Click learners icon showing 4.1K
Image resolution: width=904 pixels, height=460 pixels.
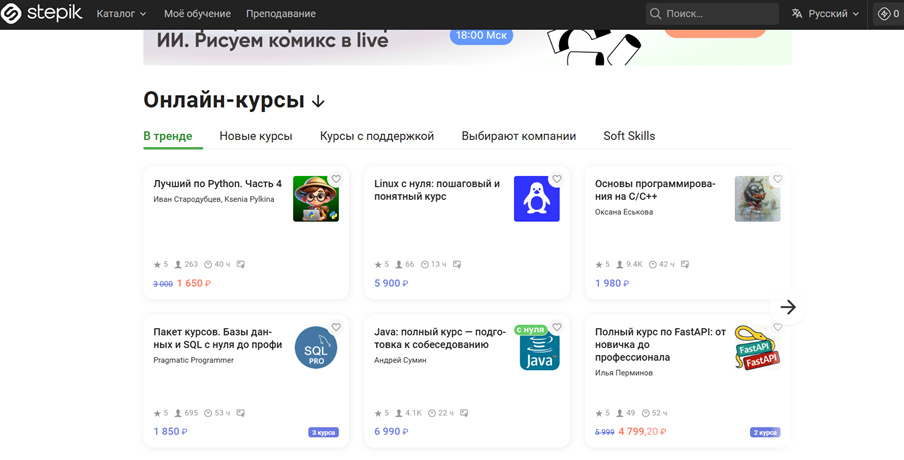399,413
